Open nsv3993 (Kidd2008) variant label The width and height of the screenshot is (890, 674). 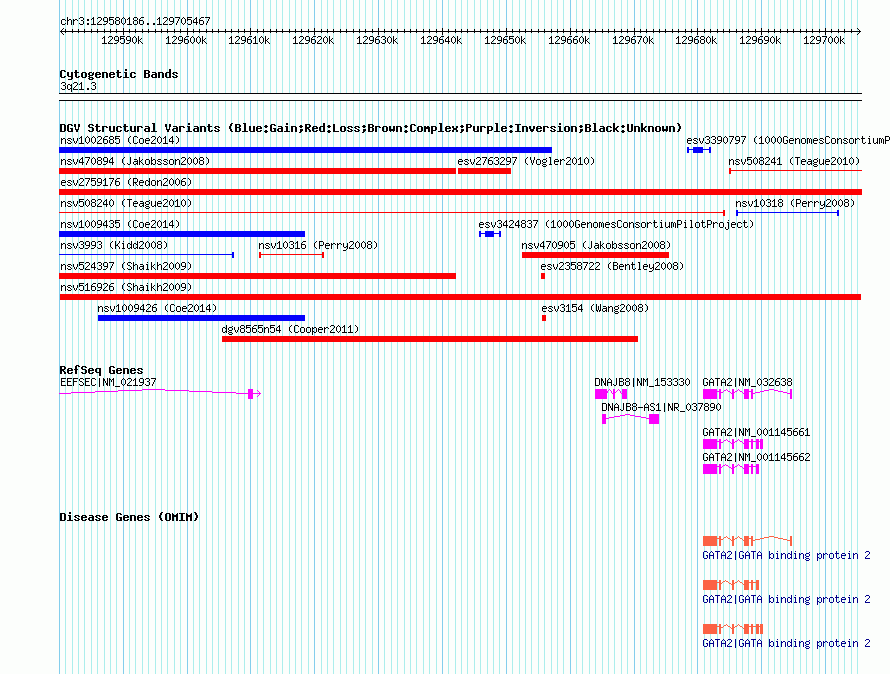[114, 245]
